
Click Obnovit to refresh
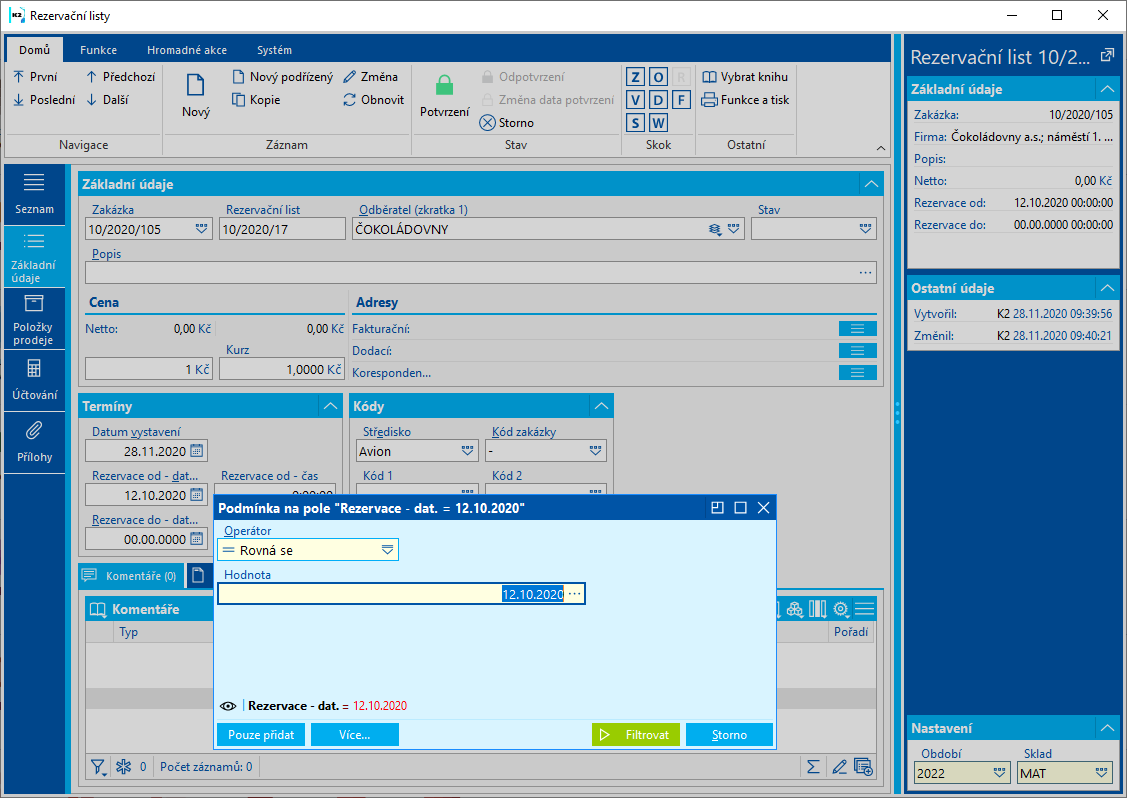coord(373,100)
